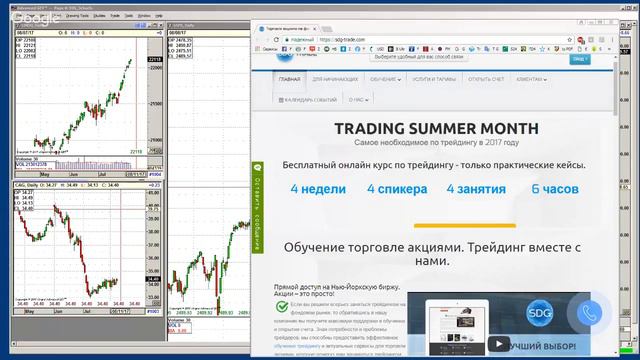Screen dimensions: 640x360
Task: Open the ОТКРЫТЬ СЧЕТ page
Action: pyautogui.click(x=486, y=79)
